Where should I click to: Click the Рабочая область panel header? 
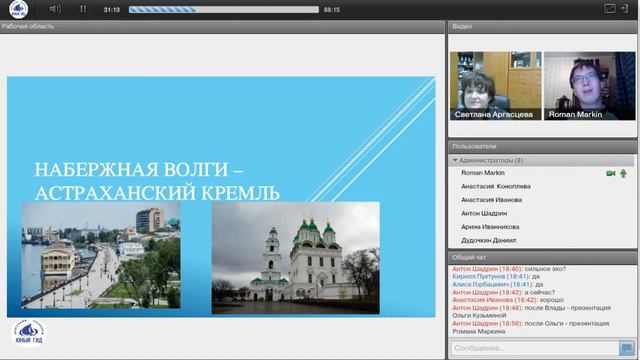click(222, 27)
